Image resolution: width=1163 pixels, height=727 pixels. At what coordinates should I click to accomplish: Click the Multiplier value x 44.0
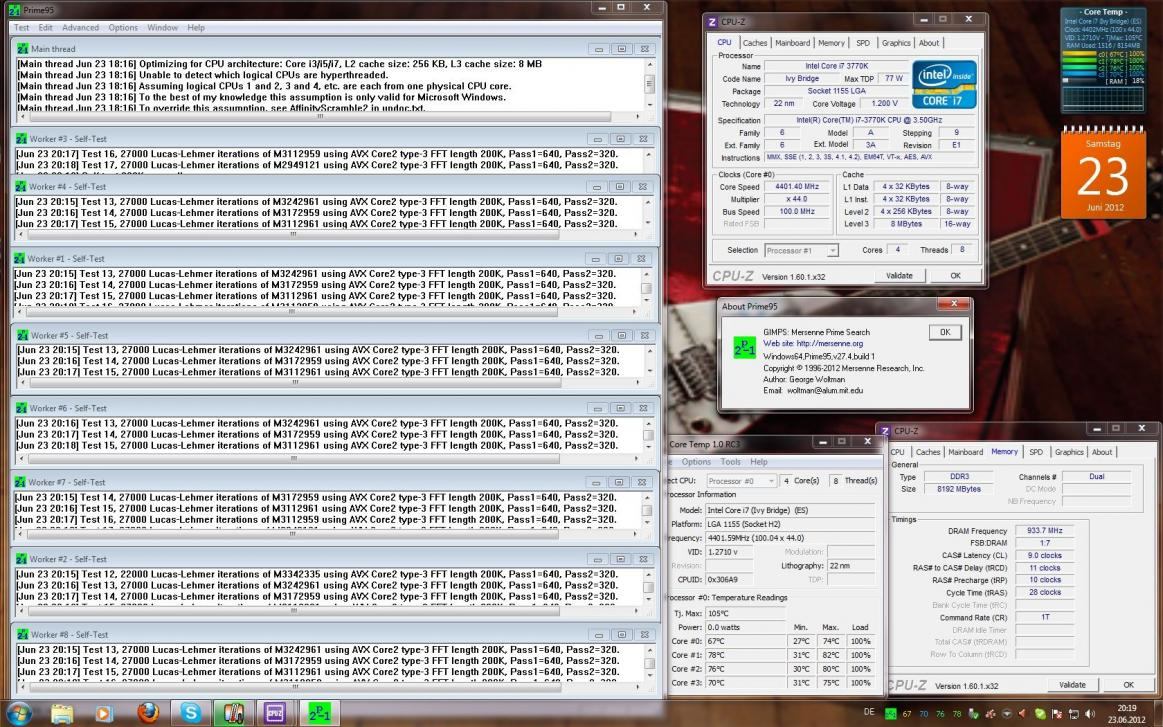click(x=797, y=199)
